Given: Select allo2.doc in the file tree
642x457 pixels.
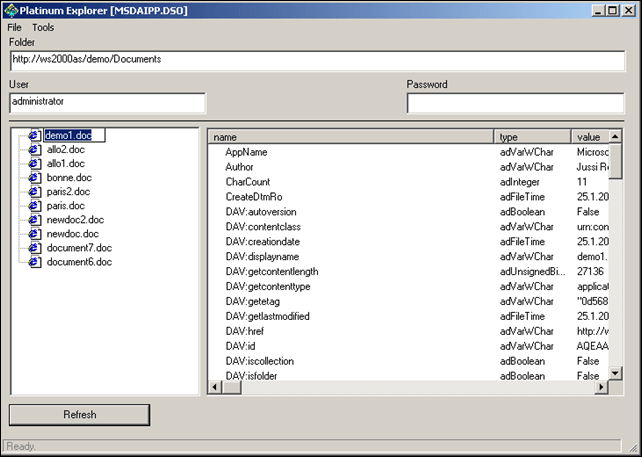Looking at the screenshot, I should pyautogui.click(x=66, y=149).
